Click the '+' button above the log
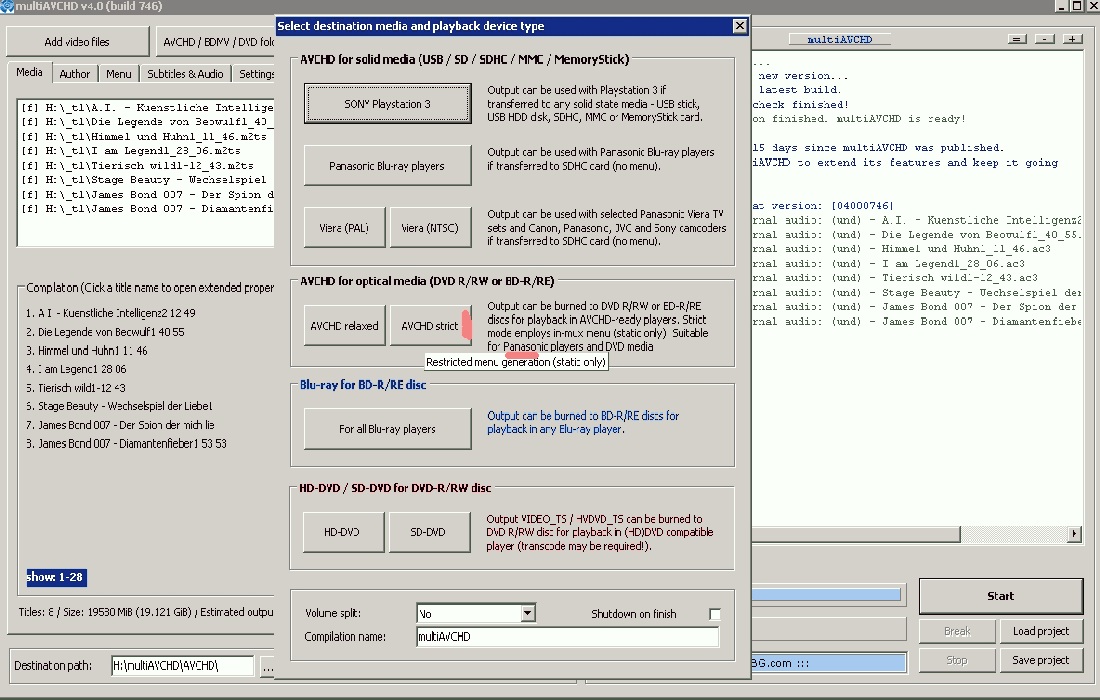The width and height of the screenshot is (1100, 700). pos(1072,39)
